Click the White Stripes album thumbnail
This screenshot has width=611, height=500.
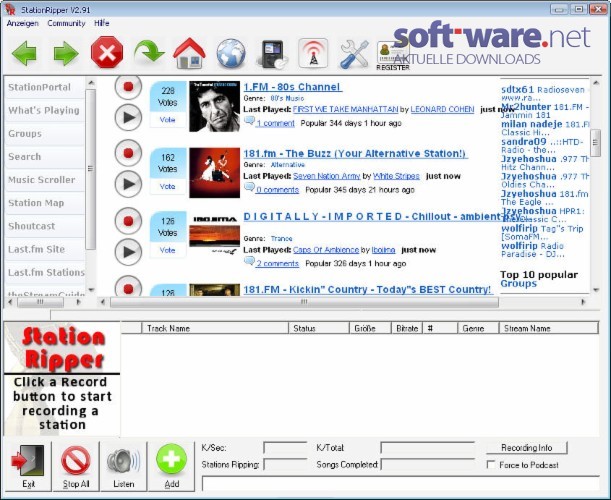pyautogui.click(x=214, y=173)
